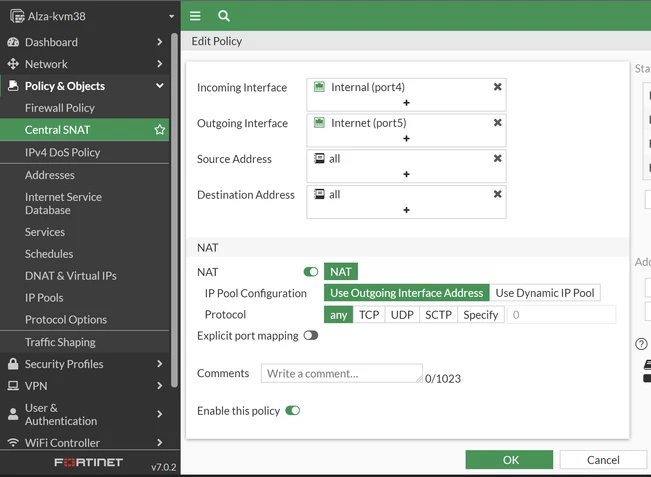Click the VPN monitor icon
The image size is (651, 477).
[13, 386]
